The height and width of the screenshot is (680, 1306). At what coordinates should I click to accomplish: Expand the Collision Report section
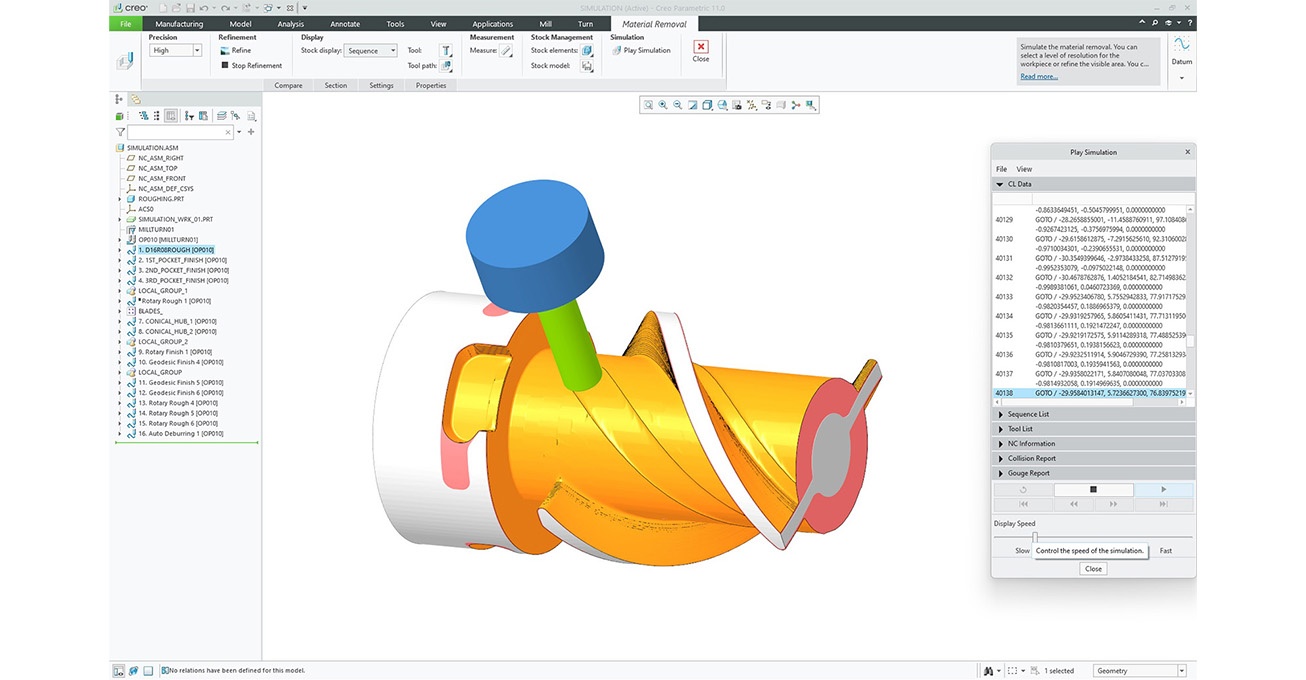pos(1093,458)
